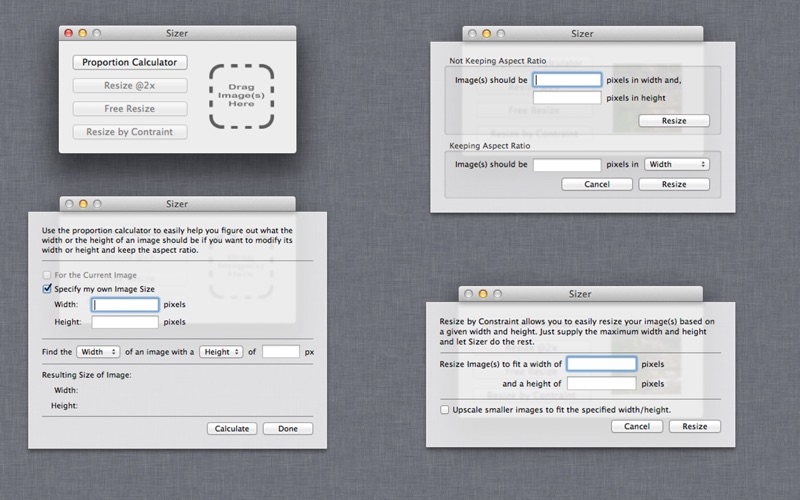Click Resize next to Cancel in Keeping Aspect Ratio
Viewport: 800px width, 500px height.
674,184
